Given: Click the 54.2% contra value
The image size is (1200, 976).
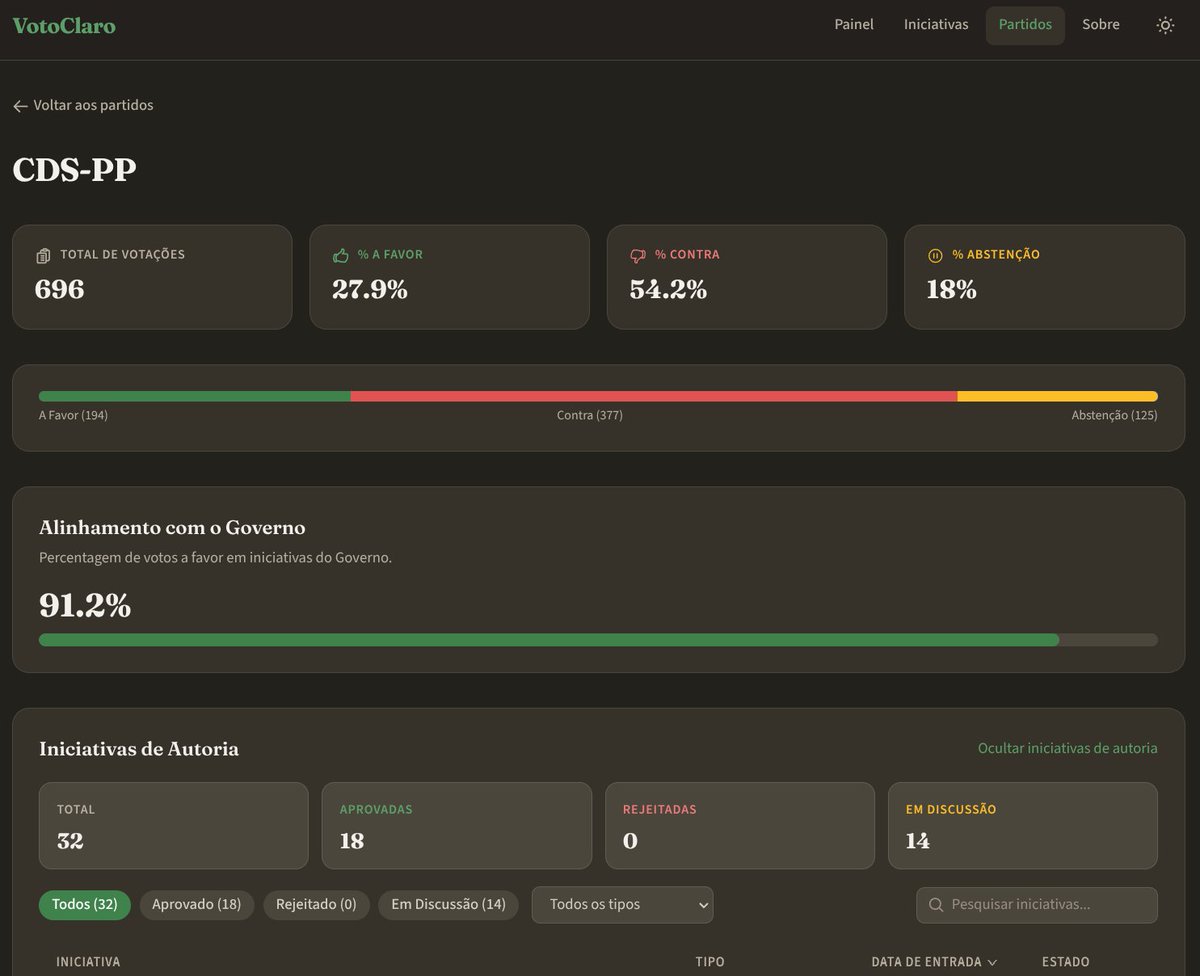Looking at the screenshot, I should coord(668,290).
